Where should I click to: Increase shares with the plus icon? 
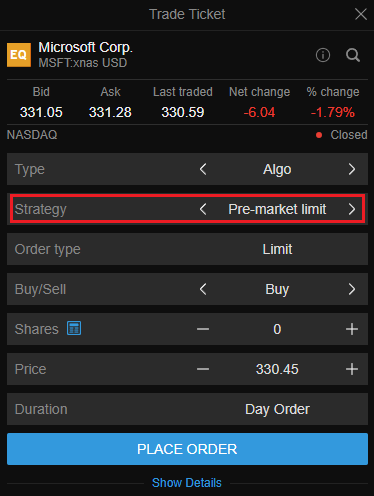tap(352, 329)
